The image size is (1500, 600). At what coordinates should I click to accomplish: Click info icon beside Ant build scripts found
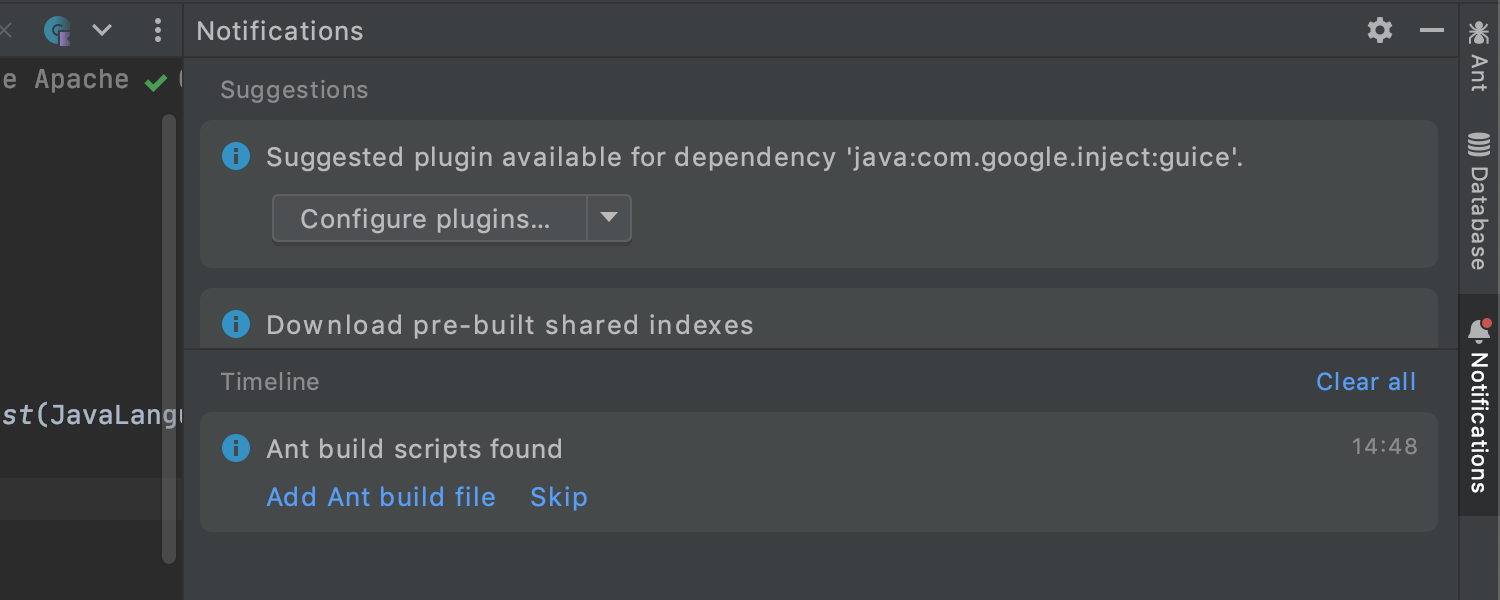[235, 448]
